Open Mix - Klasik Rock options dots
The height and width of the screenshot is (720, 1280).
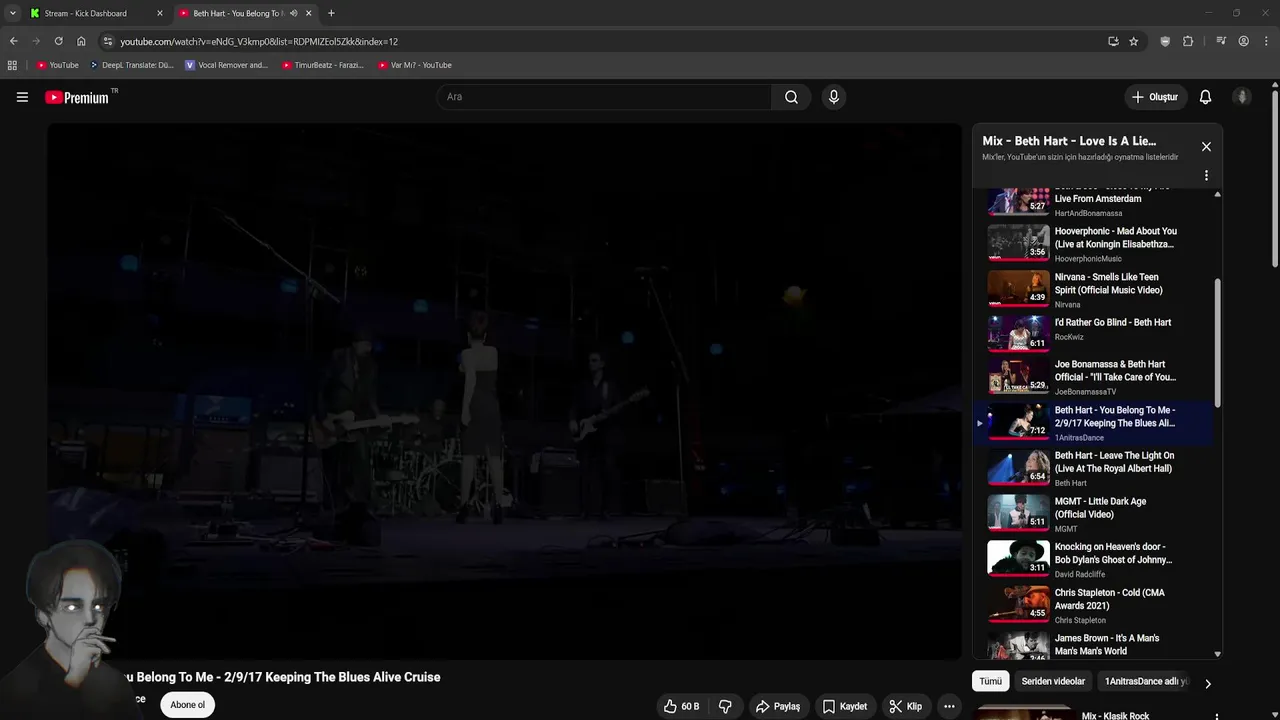pyautogui.click(x=1217, y=716)
